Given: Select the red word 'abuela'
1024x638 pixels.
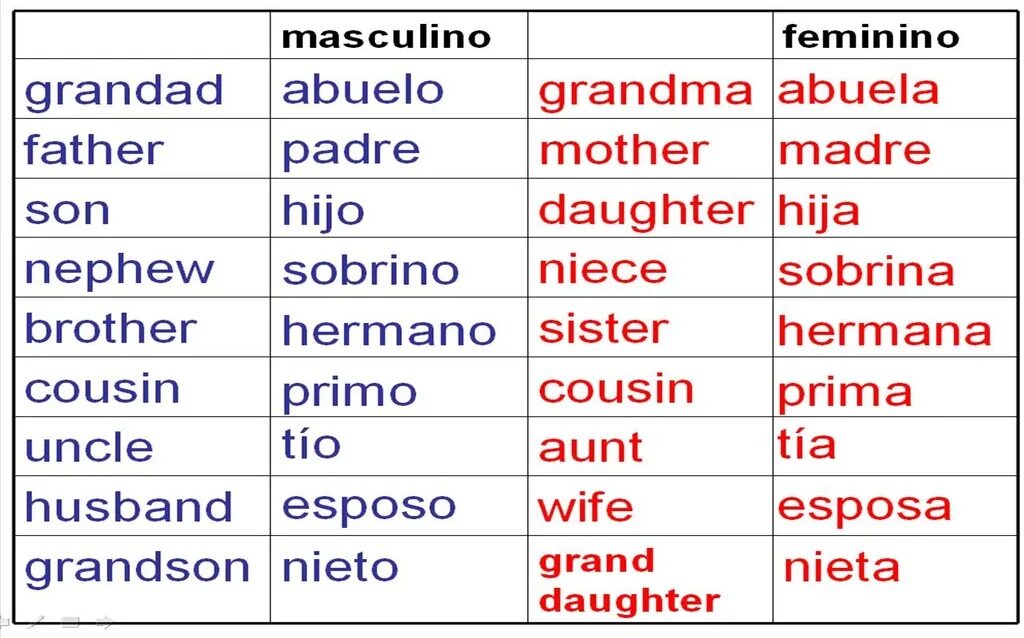Looking at the screenshot, I should [x=859, y=89].
